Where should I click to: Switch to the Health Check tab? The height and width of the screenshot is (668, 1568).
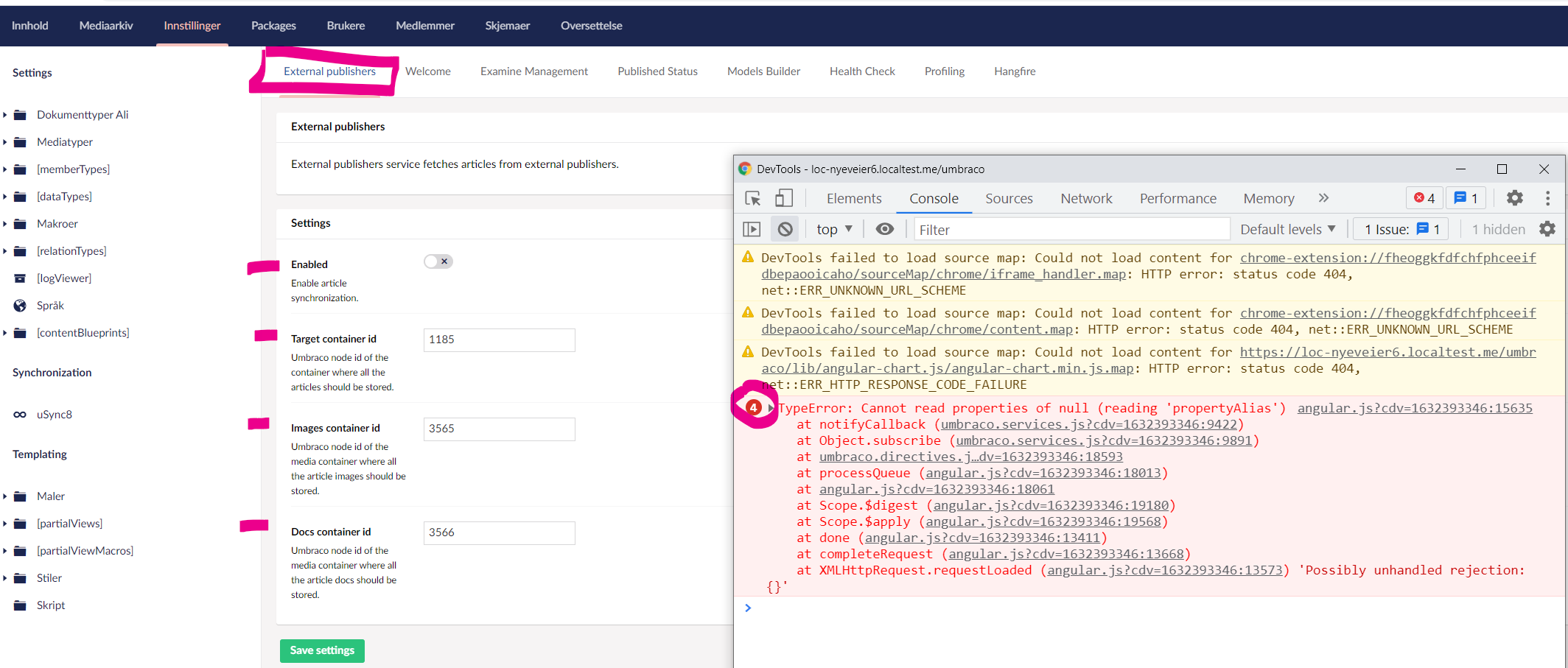(x=862, y=71)
